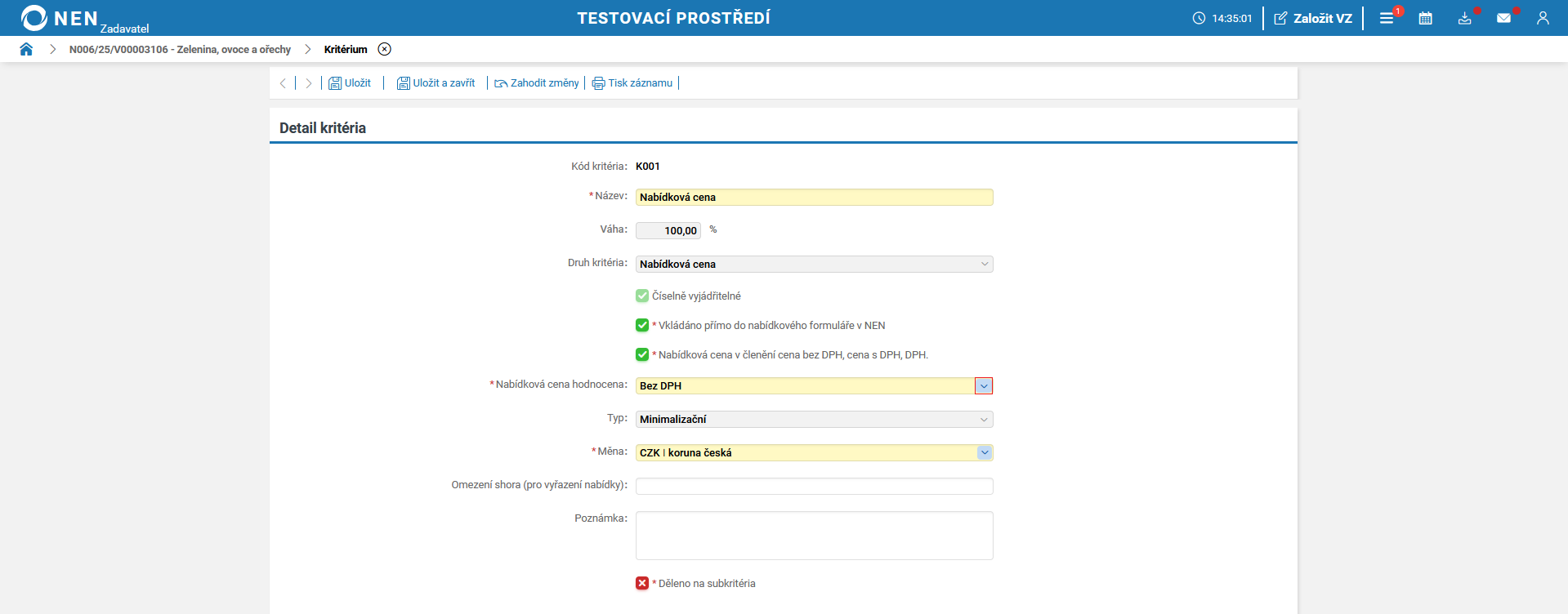The width and height of the screenshot is (1568, 614).
Task: Open the calendar icon in header
Action: 1425,18
